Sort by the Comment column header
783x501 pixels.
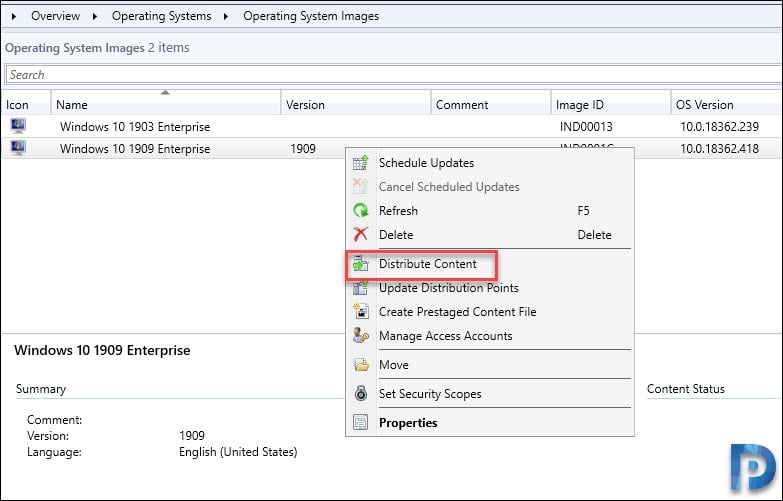491,104
